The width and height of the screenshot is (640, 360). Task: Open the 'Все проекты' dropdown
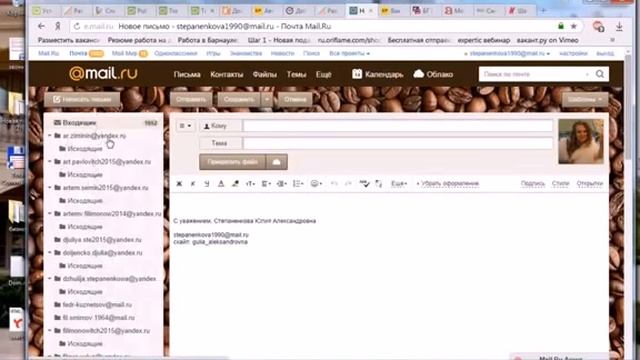[349, 53]
